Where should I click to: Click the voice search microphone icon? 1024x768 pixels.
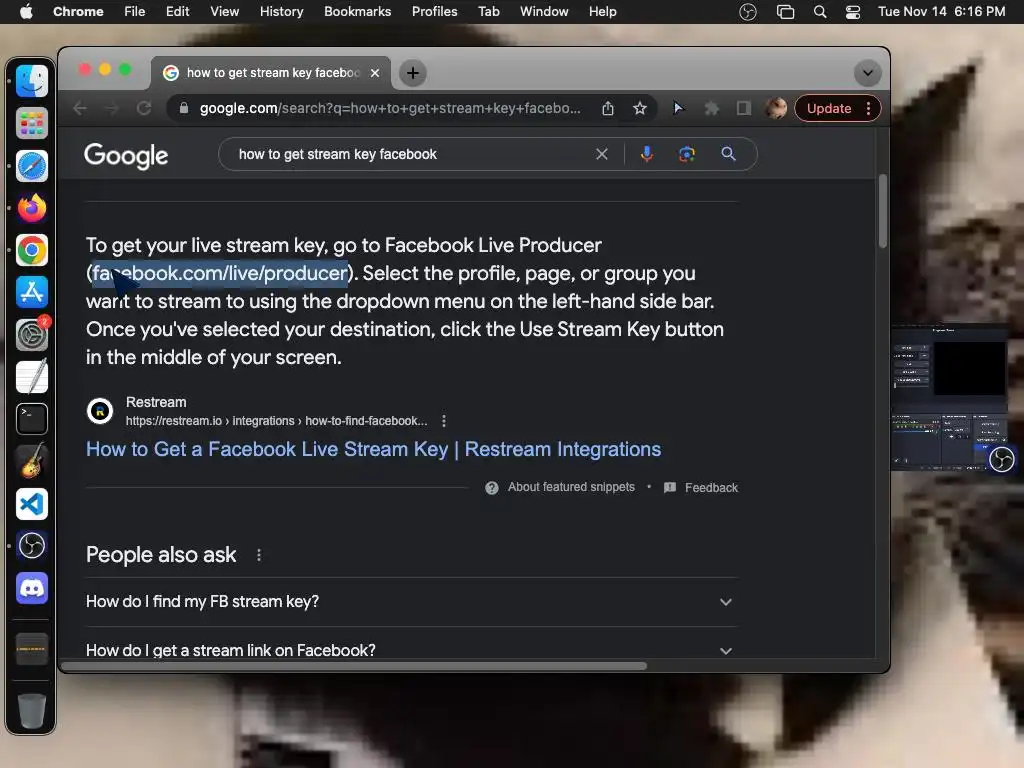tap(647, 154)
